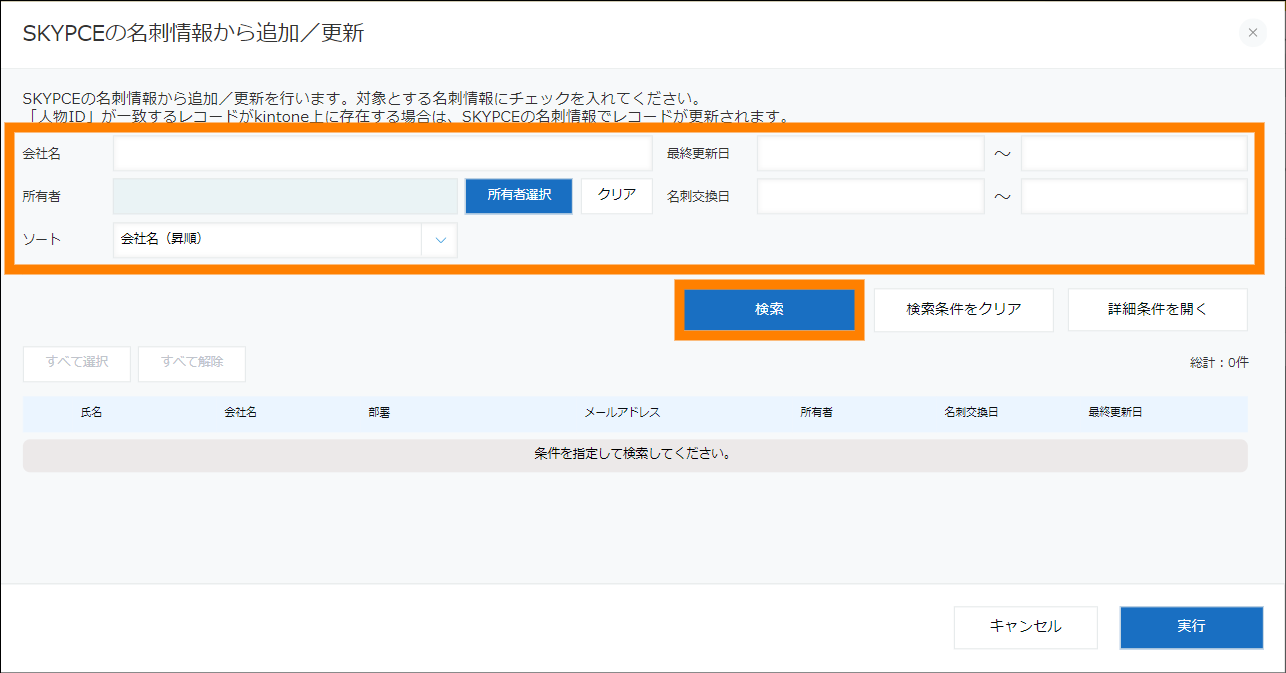Click the すべて選択 button

(77, 363)
